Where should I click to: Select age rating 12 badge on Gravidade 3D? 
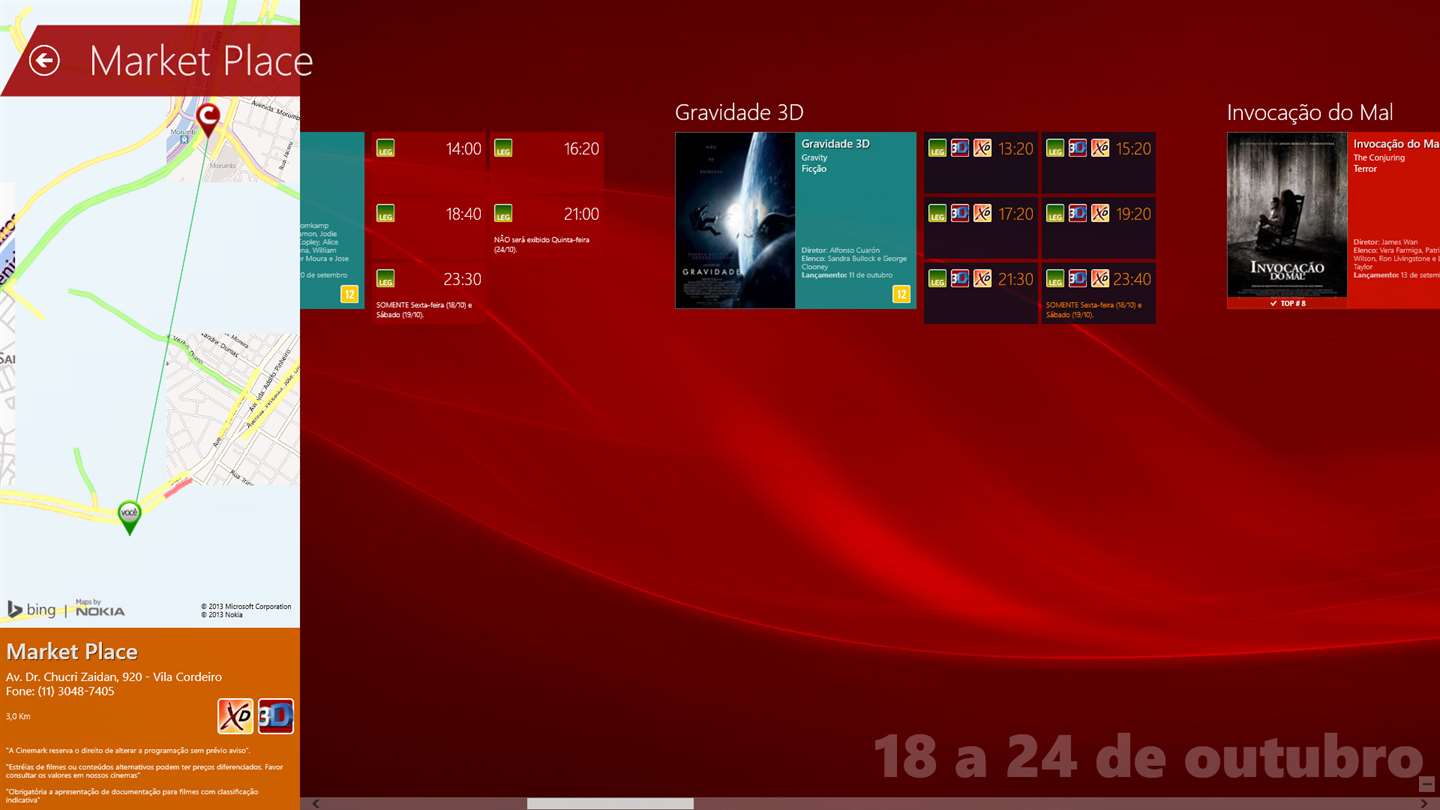[901, 294]
